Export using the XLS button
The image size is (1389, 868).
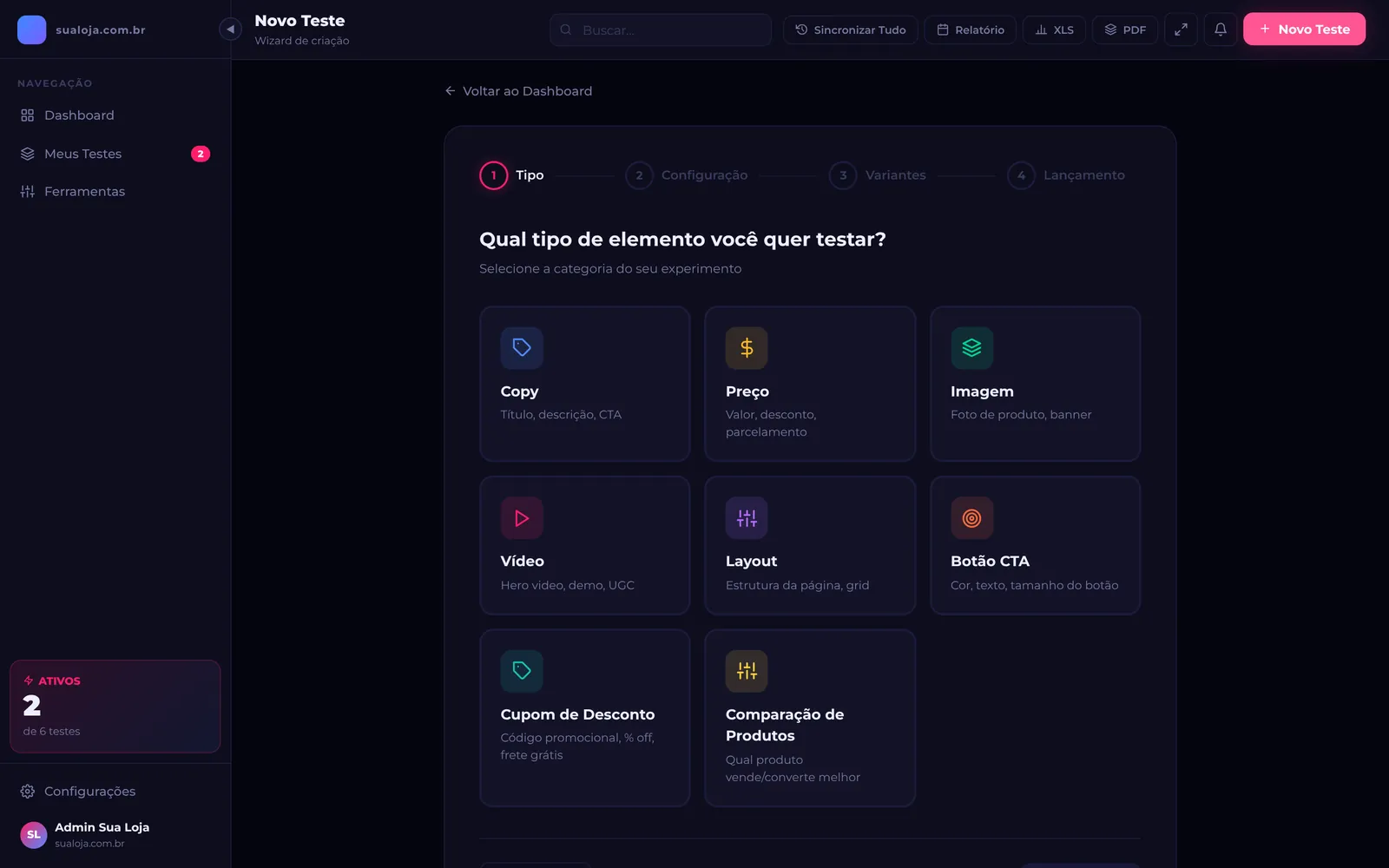(x=1054, y=30)
